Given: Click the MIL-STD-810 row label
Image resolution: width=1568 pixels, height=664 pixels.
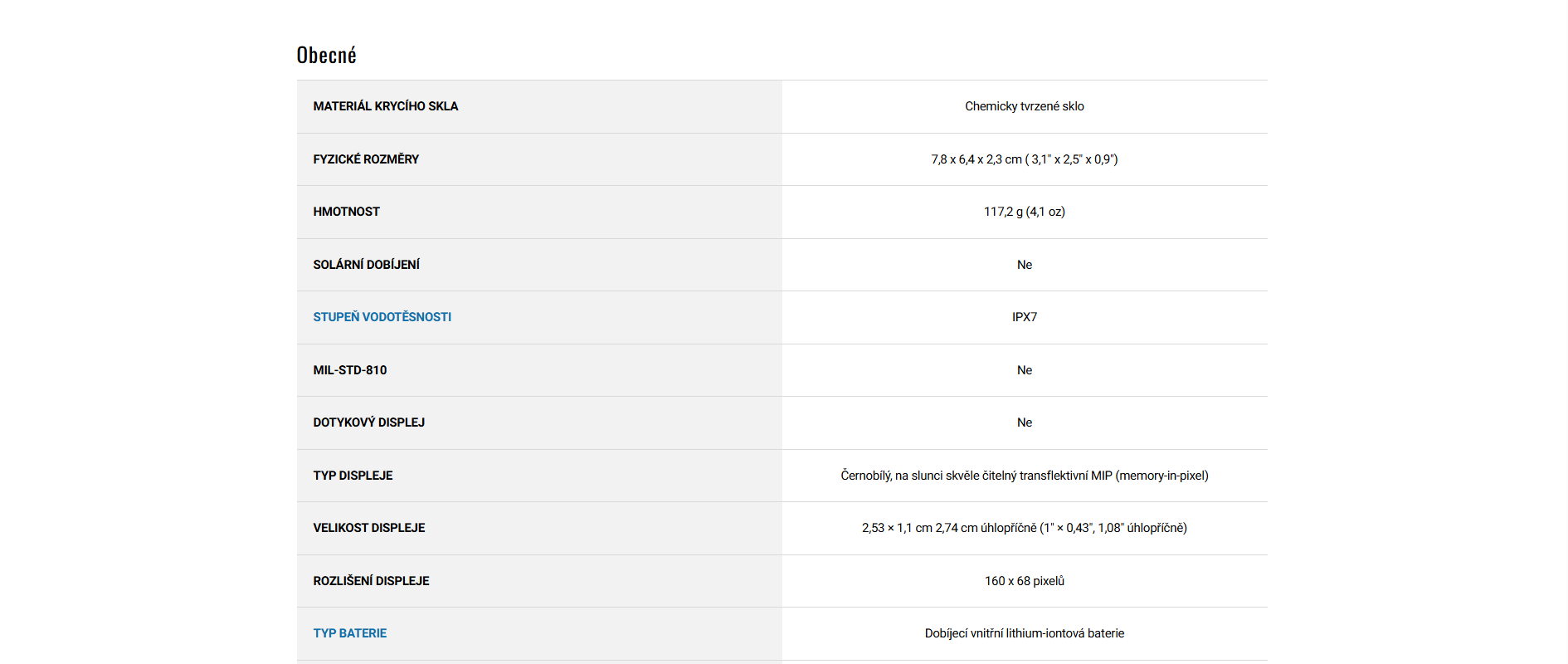Looking at the screenshot, I should pyautogui.click(x=349, y=370).
